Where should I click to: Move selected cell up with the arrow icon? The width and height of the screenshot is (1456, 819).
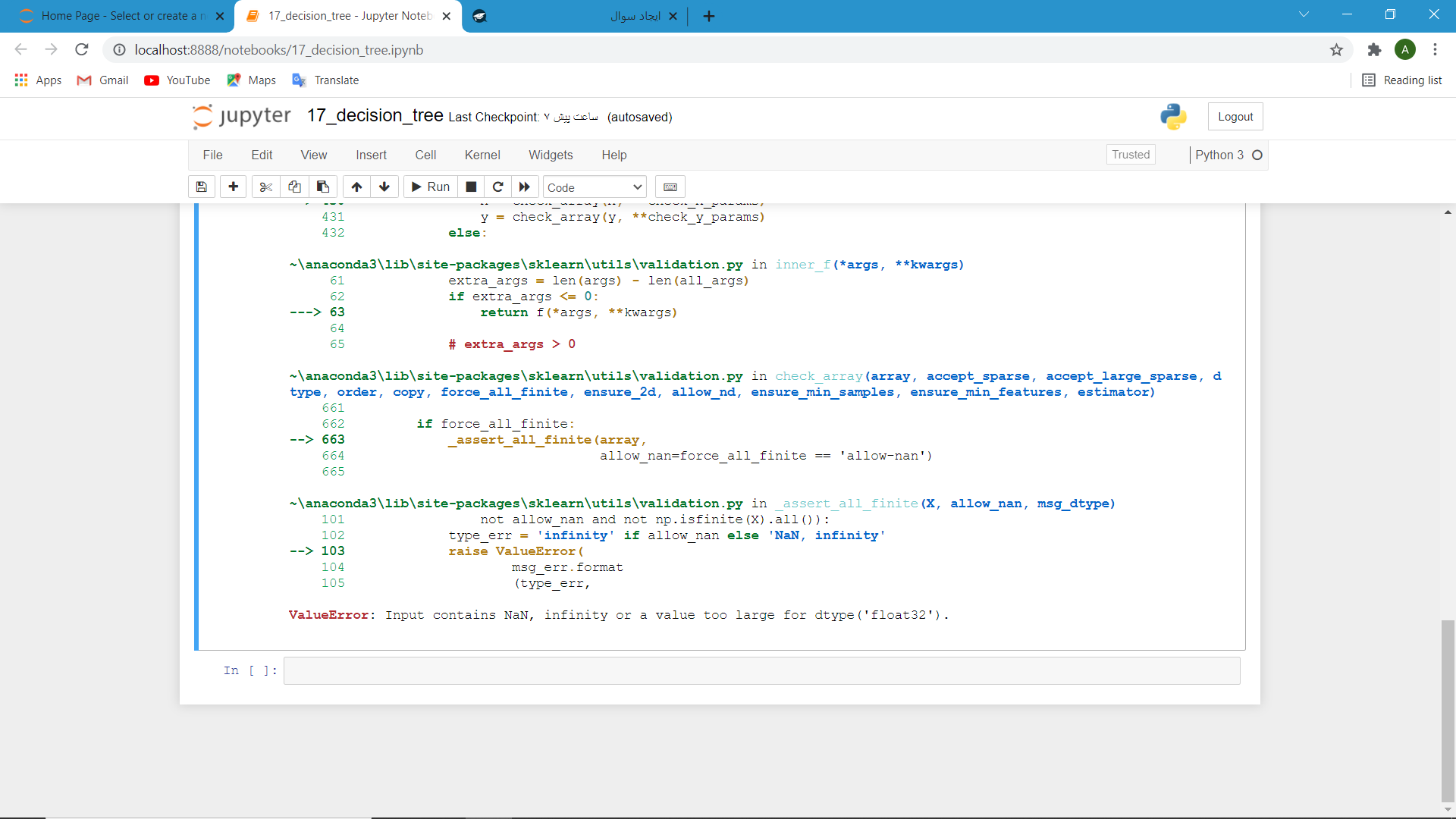tap(356, 187)
